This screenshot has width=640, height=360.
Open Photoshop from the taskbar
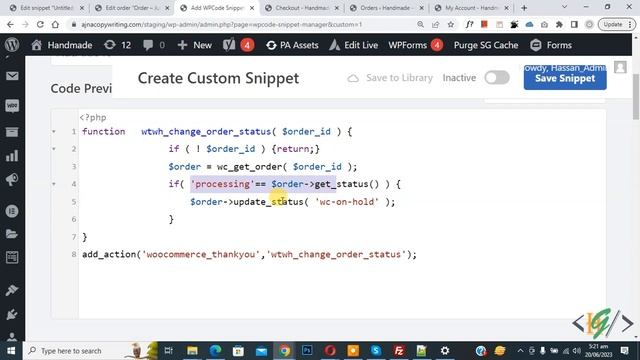point(307,351)
